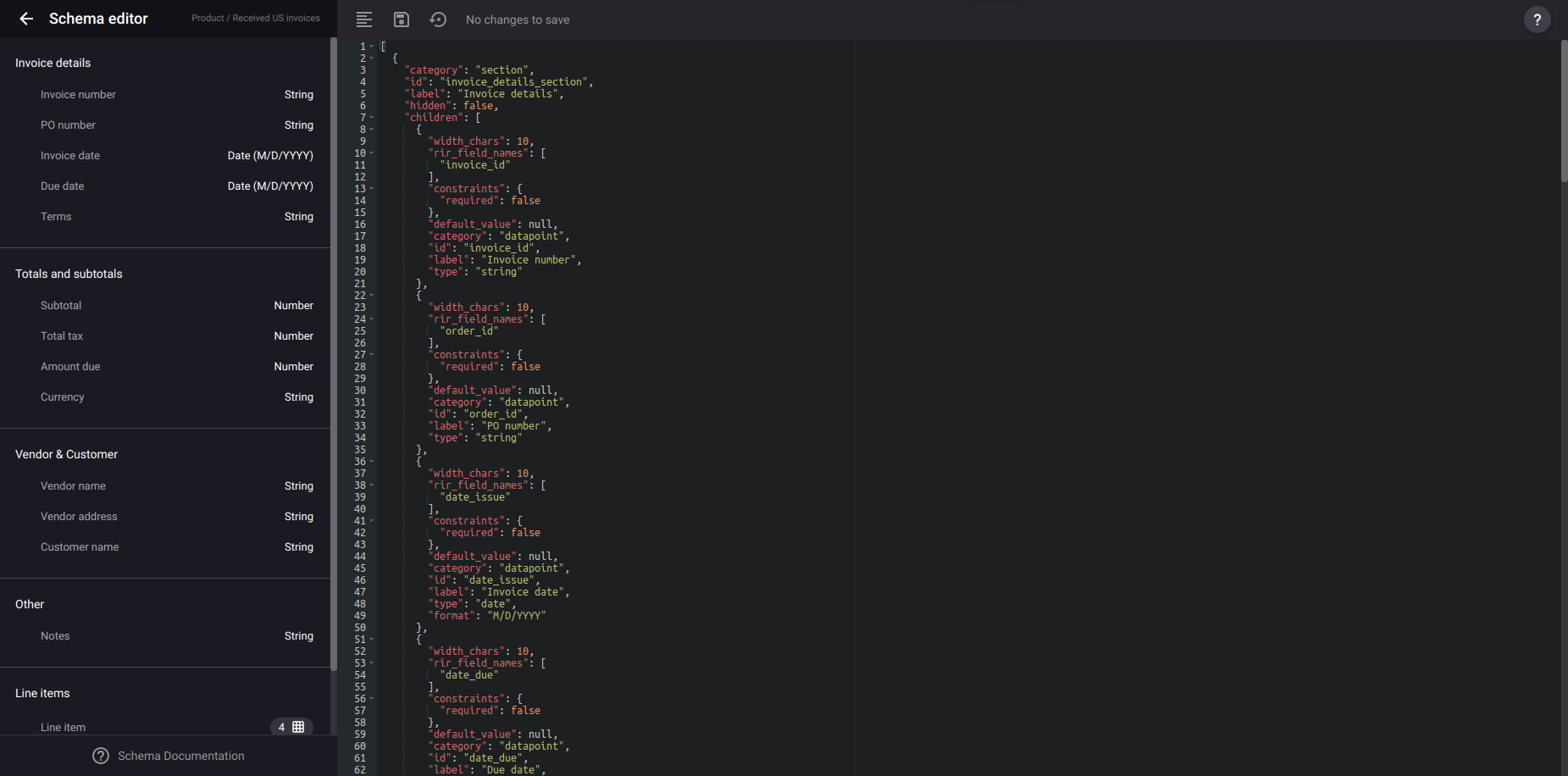Fold the constraints block at line 13
Screen dimensions: 1568x776
pos(372,189)
